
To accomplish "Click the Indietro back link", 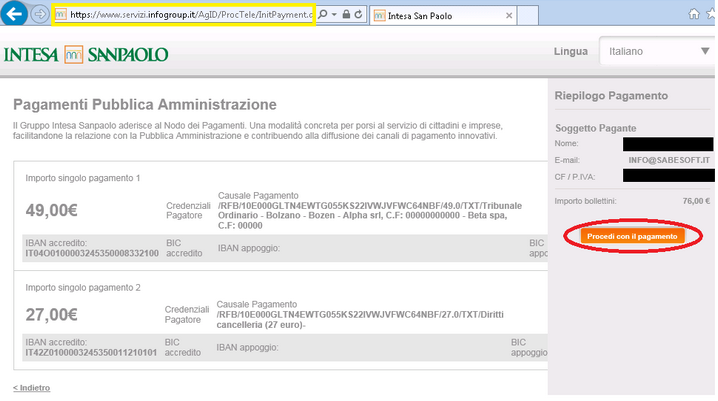I will (32, 388).
